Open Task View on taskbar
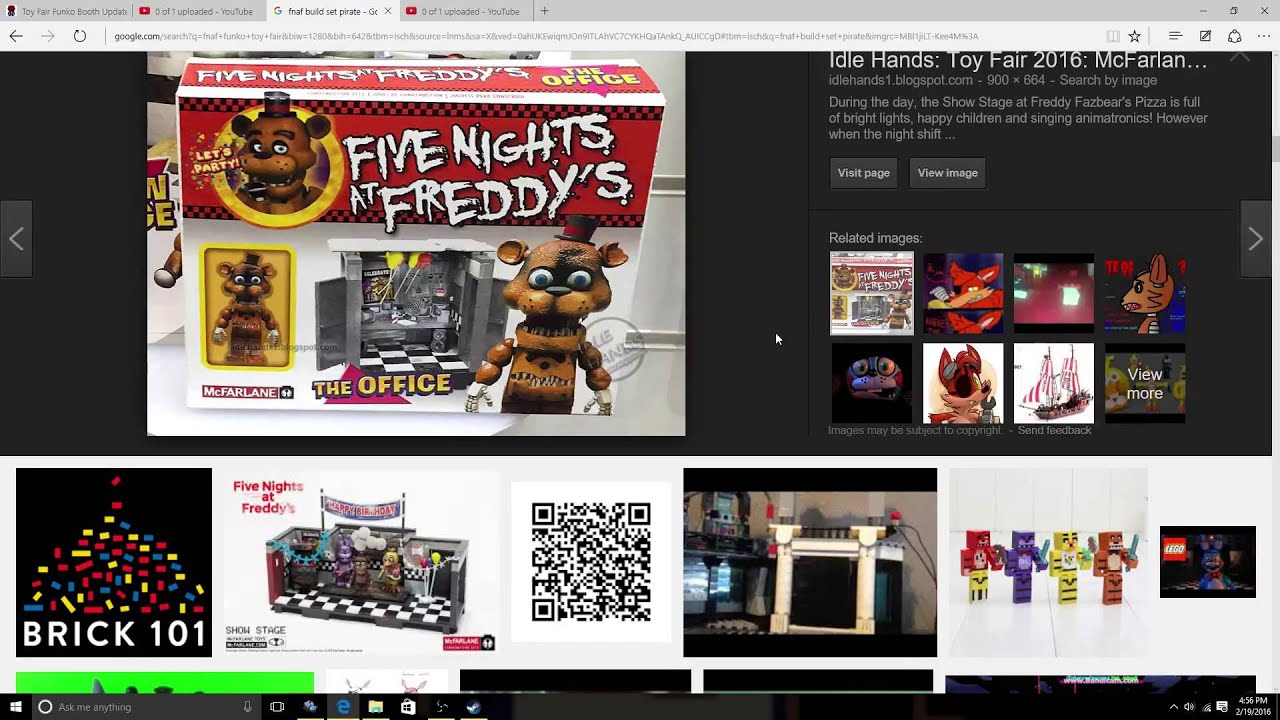This screenshot has width=1280, height=720. [277, 707]
